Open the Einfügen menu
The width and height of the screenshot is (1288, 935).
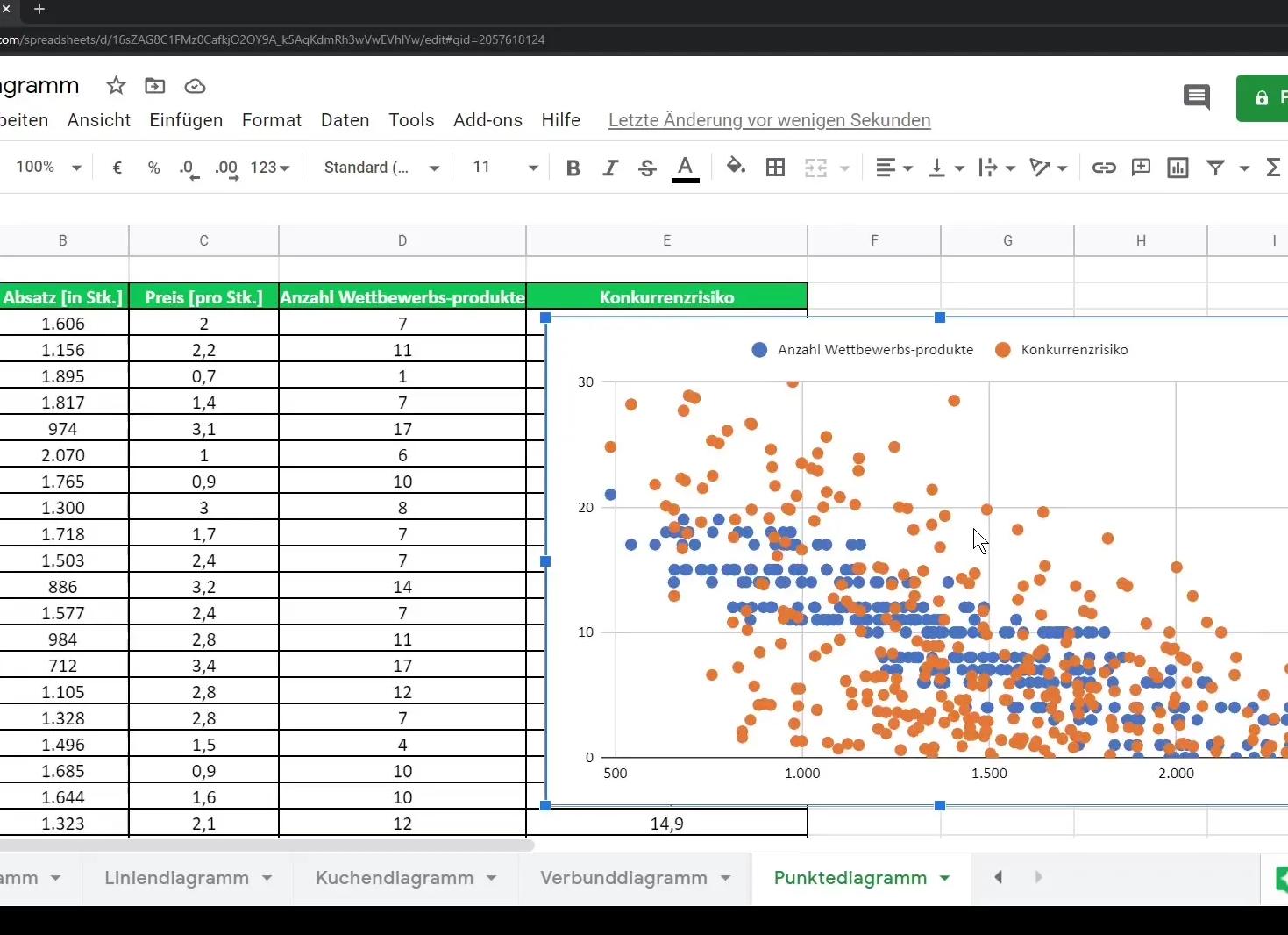(x=186, y=120)
